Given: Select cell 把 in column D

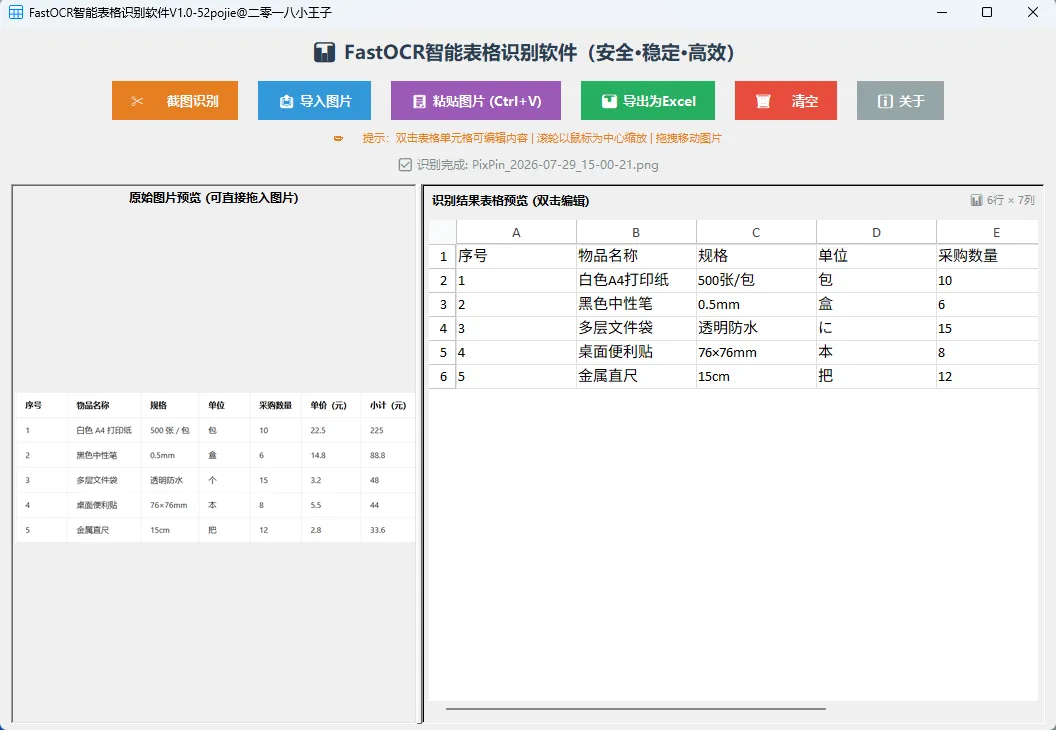Looking at the screenshot, I should click(876, 376).
